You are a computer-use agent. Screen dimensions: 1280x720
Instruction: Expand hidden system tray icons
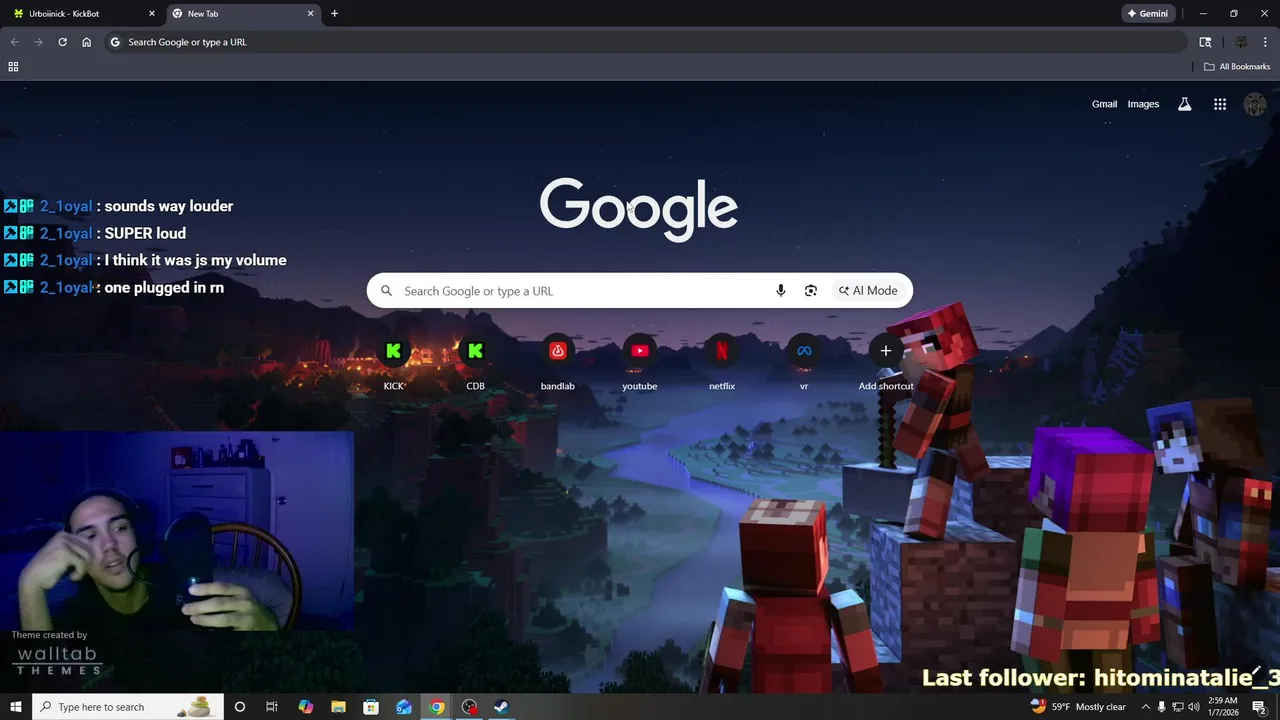click(x=1145, y=707)
